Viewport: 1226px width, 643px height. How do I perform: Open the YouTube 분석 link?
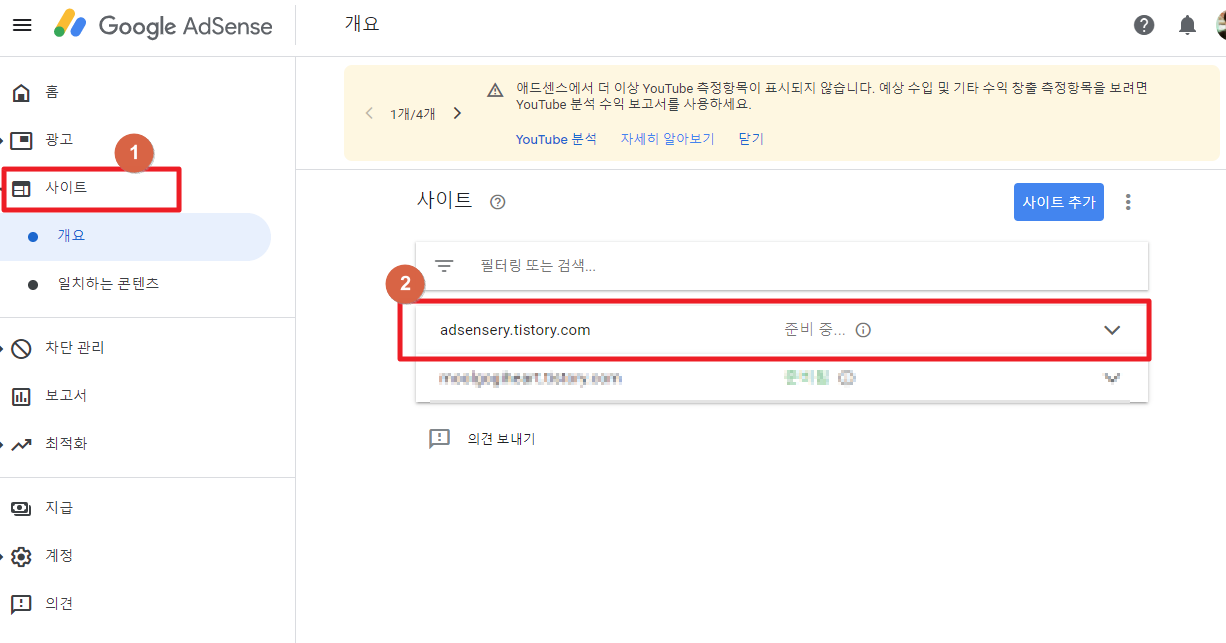[x=556, y=139]
